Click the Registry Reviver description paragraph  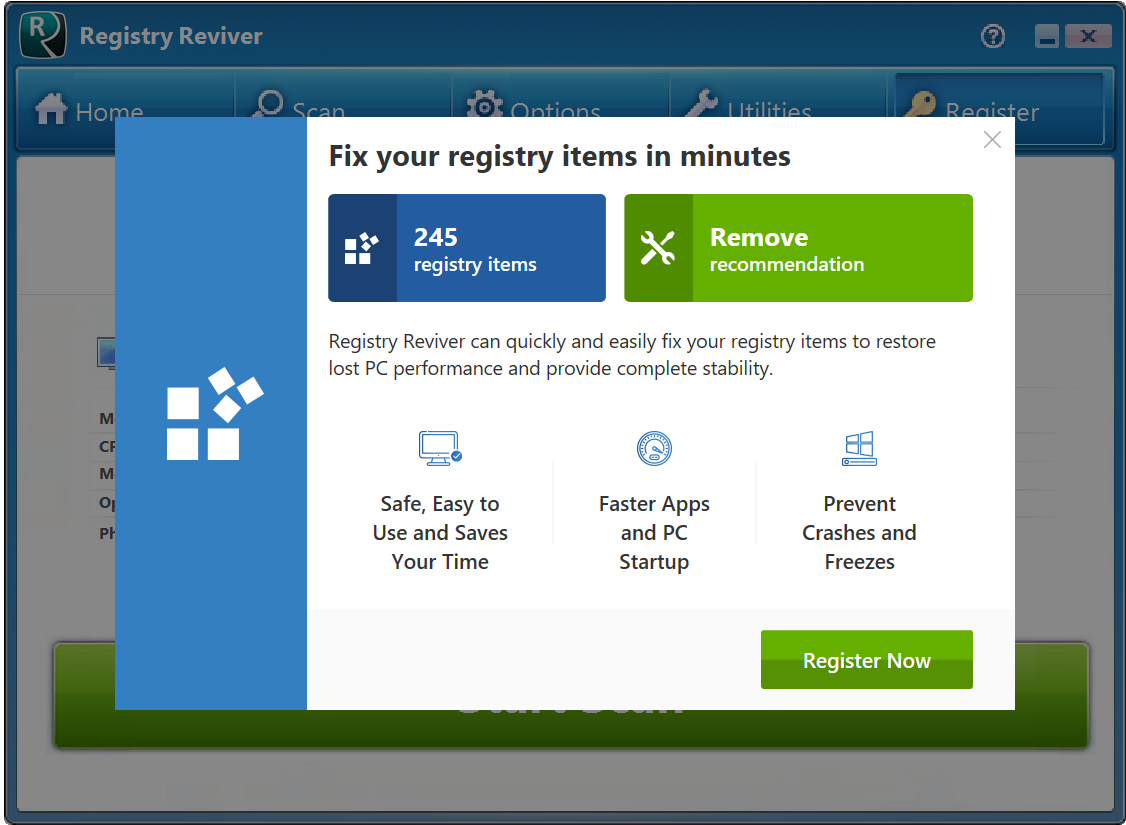(632, 355)
